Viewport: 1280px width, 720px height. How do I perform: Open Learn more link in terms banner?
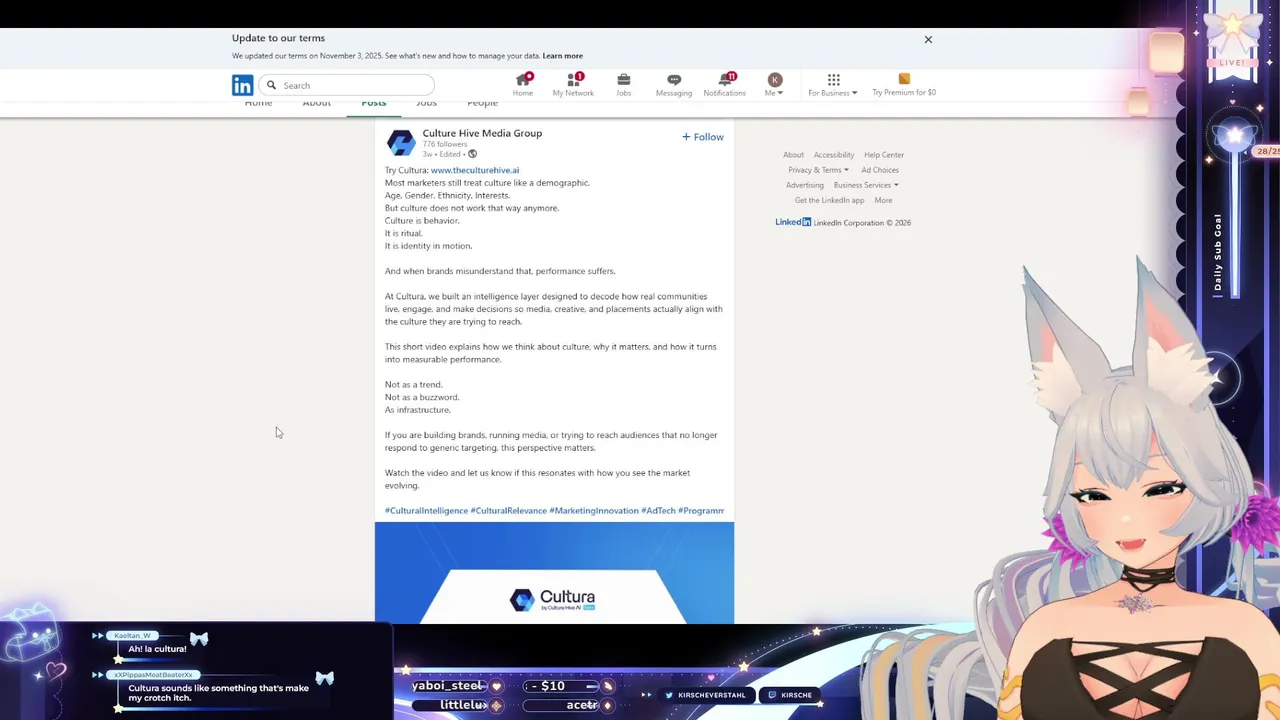(562, 56)
